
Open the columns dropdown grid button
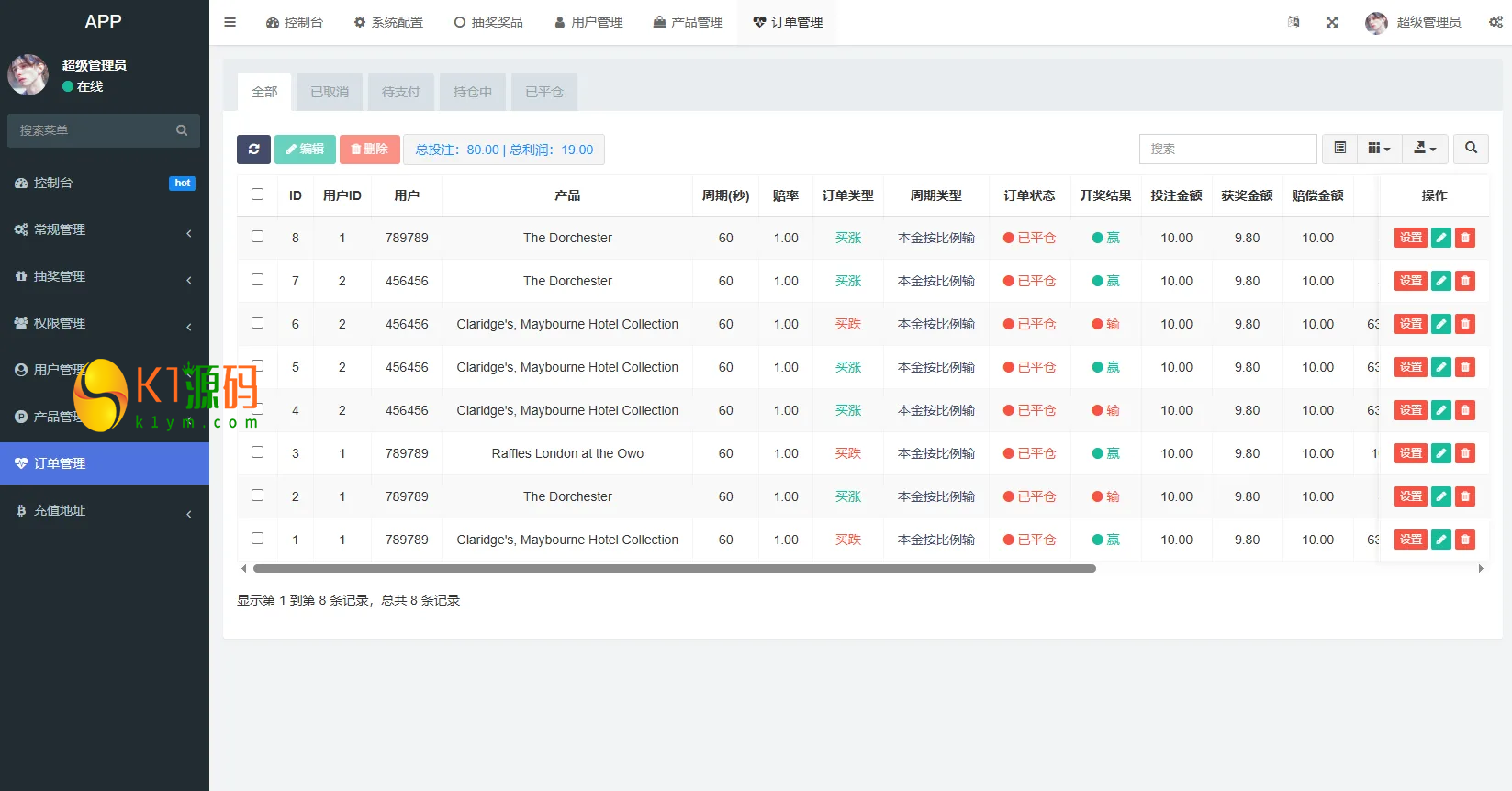coord(1379,148)
